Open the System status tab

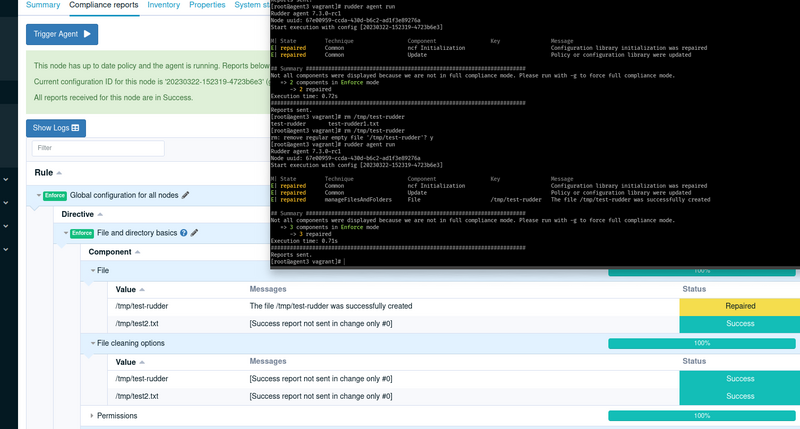(x=252, y=5)
